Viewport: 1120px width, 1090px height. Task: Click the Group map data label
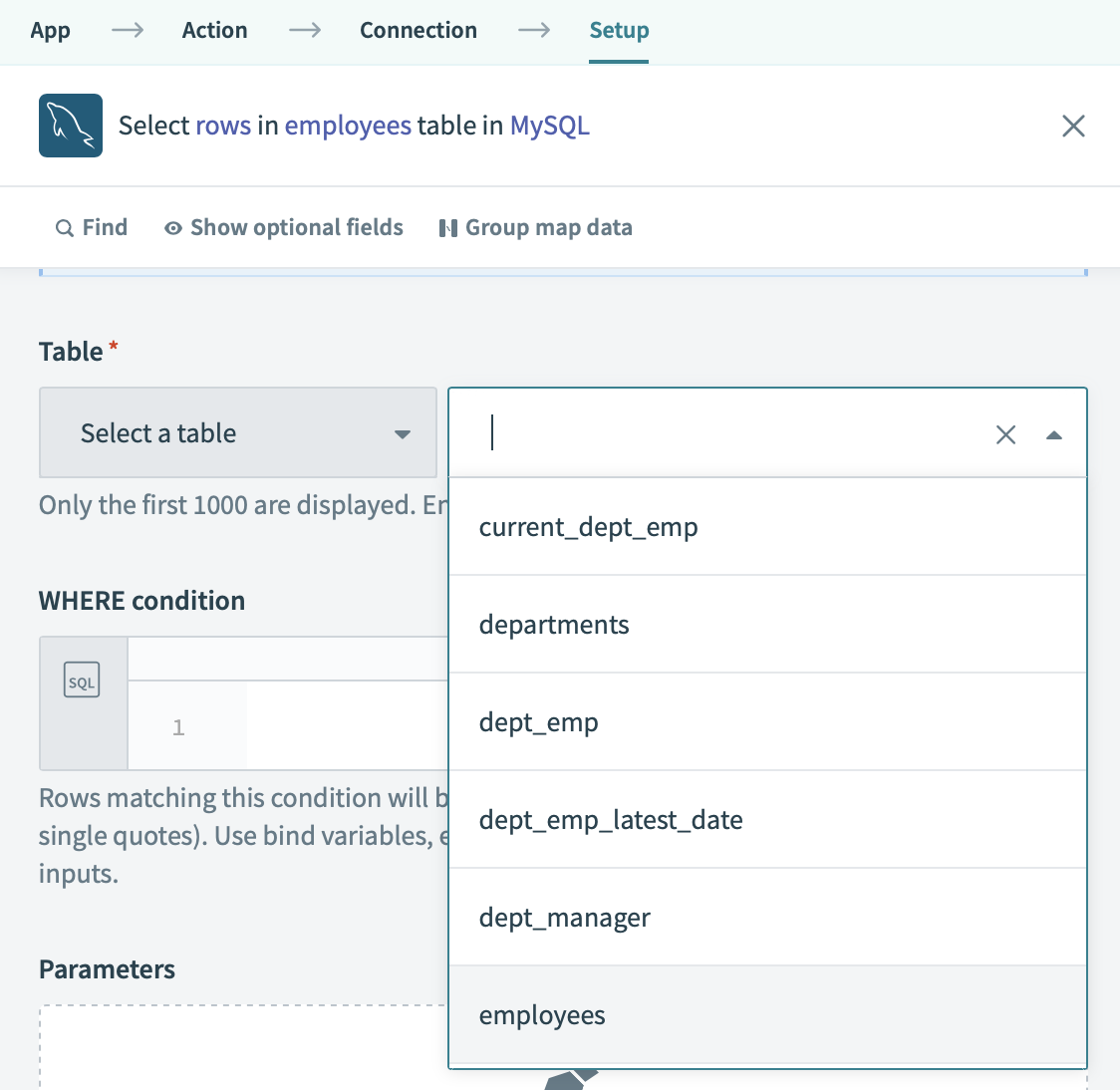[x=549, y=227]
